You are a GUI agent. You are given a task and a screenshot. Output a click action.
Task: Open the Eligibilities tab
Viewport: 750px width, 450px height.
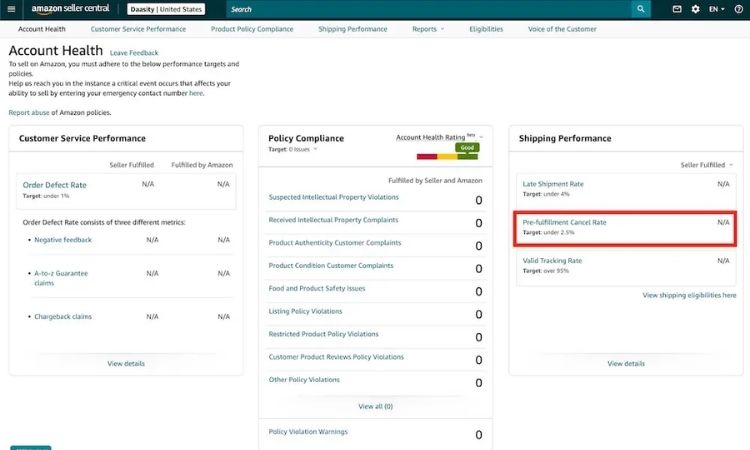click(486, 29)
